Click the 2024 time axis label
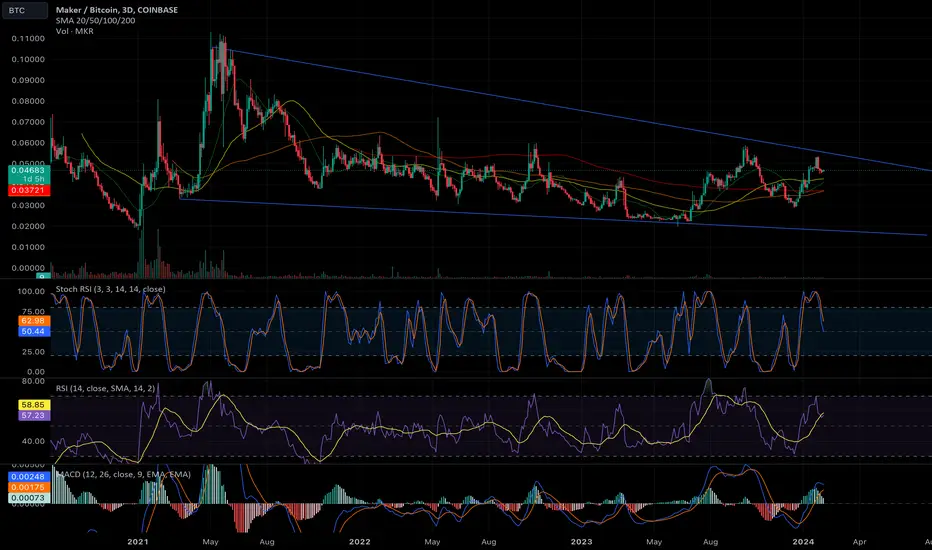The image size is (932, 550). click(803, 542)
